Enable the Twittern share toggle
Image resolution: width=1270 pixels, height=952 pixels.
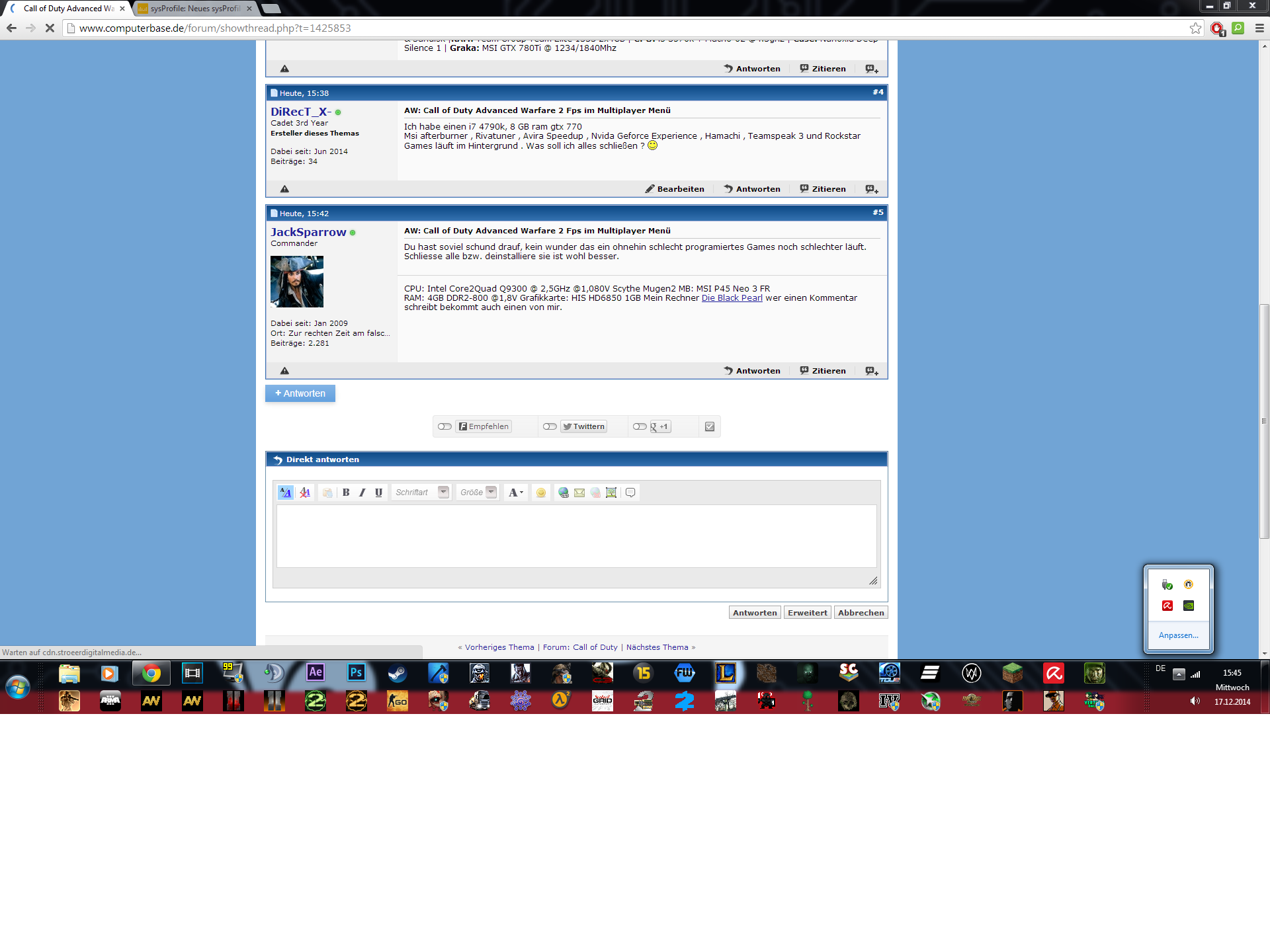click(x=550, y=426)
